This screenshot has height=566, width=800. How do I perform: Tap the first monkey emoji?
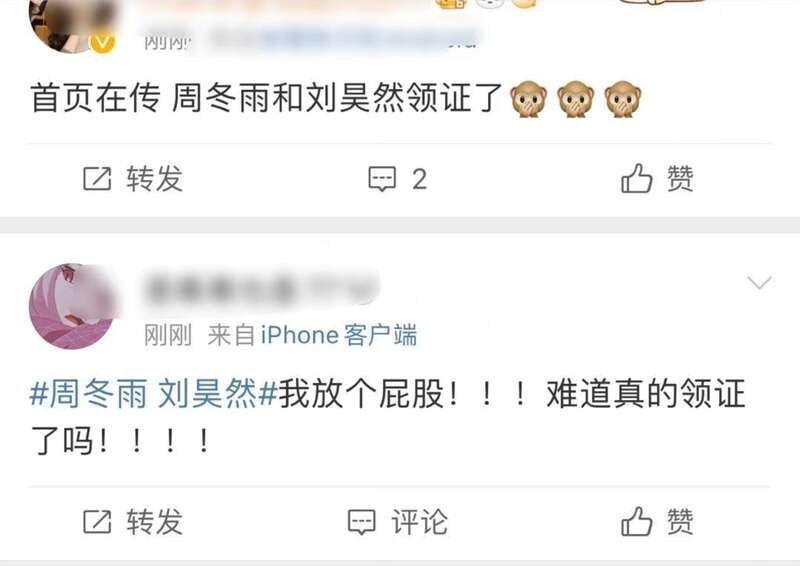529,99
